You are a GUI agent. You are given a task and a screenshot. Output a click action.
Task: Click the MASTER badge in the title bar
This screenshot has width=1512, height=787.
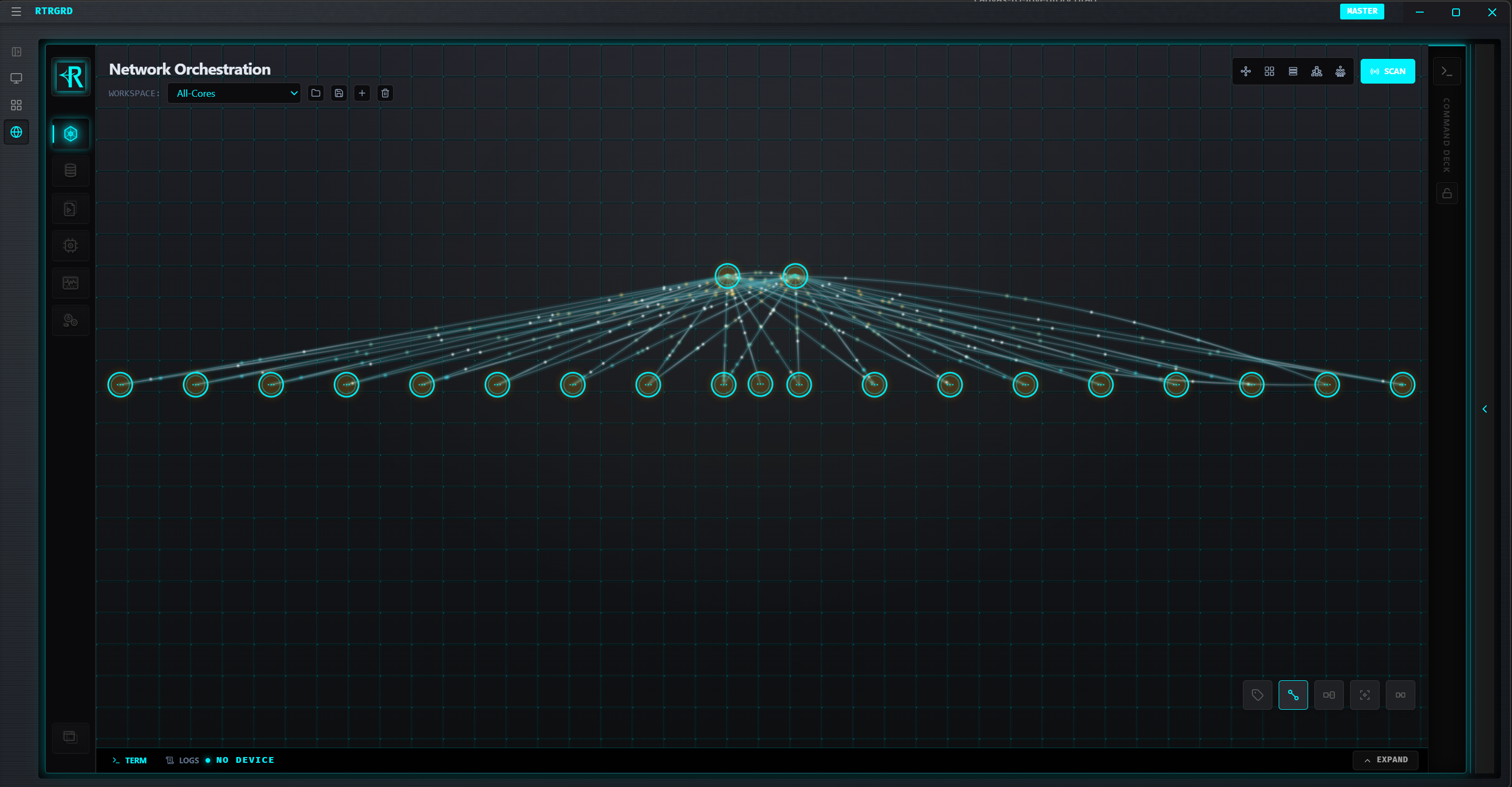coord(1362,11)
